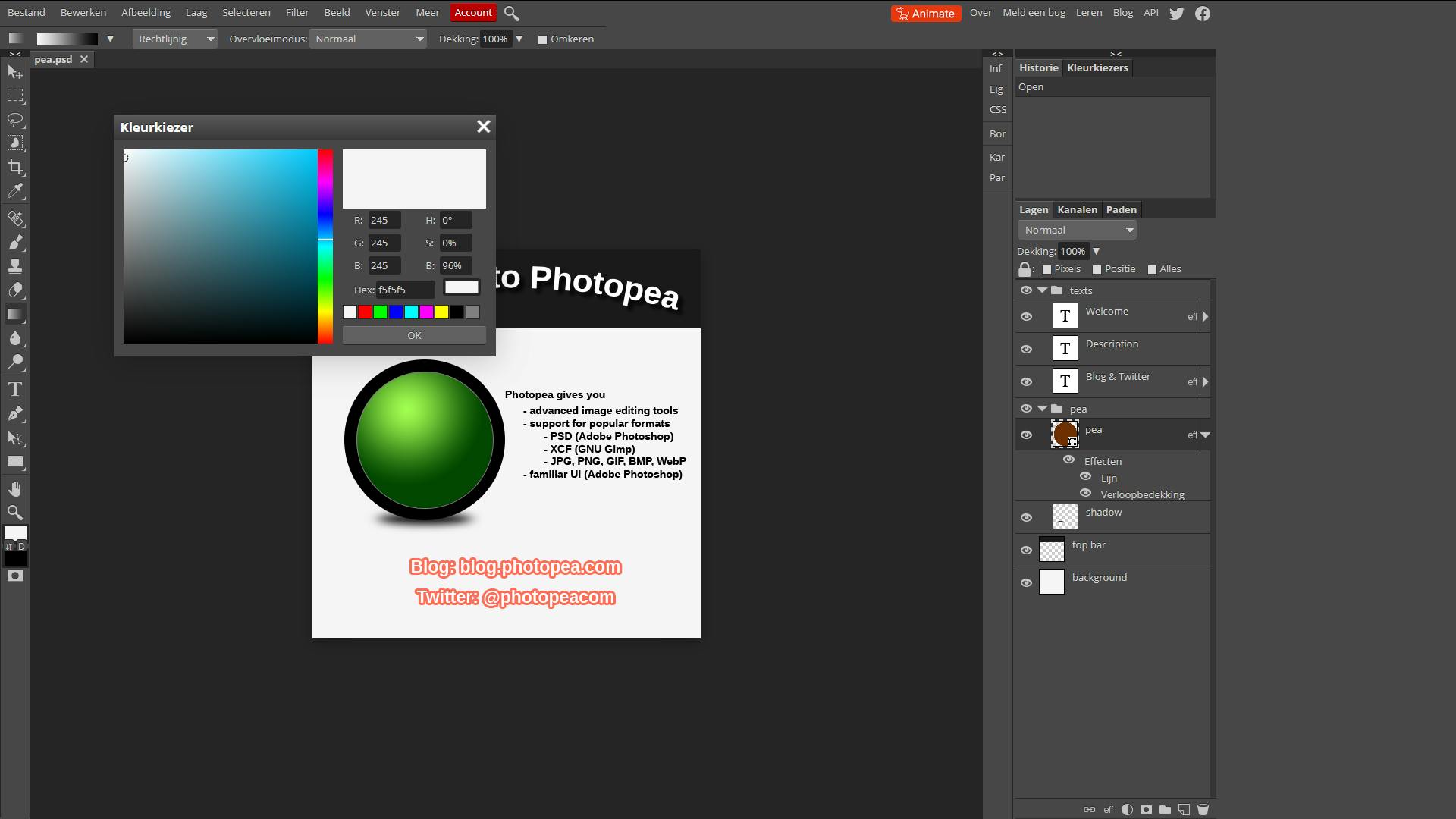The image size is (1456, 819).
Task: Switch to the Kanalen tab
Action: pyautogui.click(x=1077, y=210)
